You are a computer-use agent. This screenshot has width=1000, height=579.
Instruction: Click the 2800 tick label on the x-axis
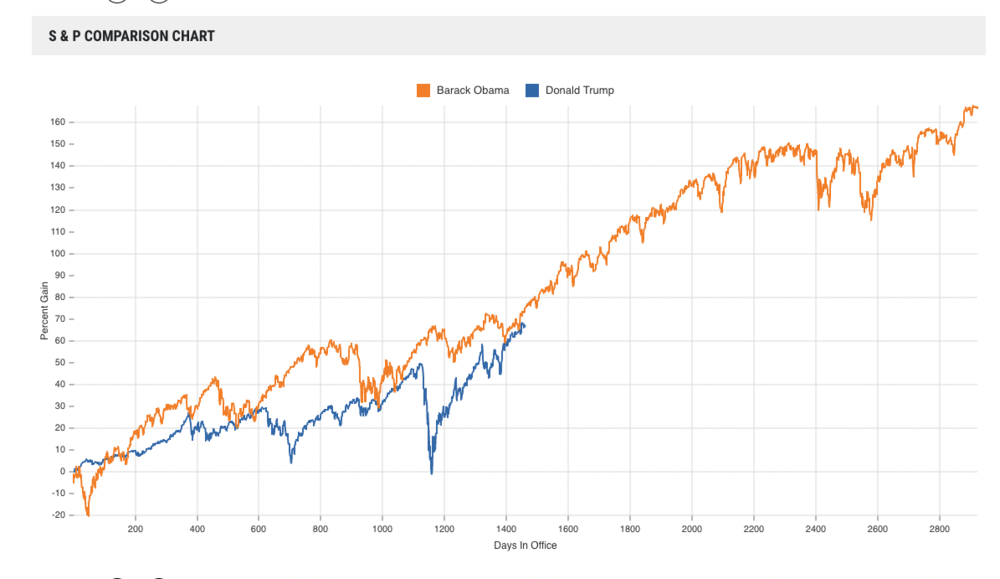tap(939, 528)
